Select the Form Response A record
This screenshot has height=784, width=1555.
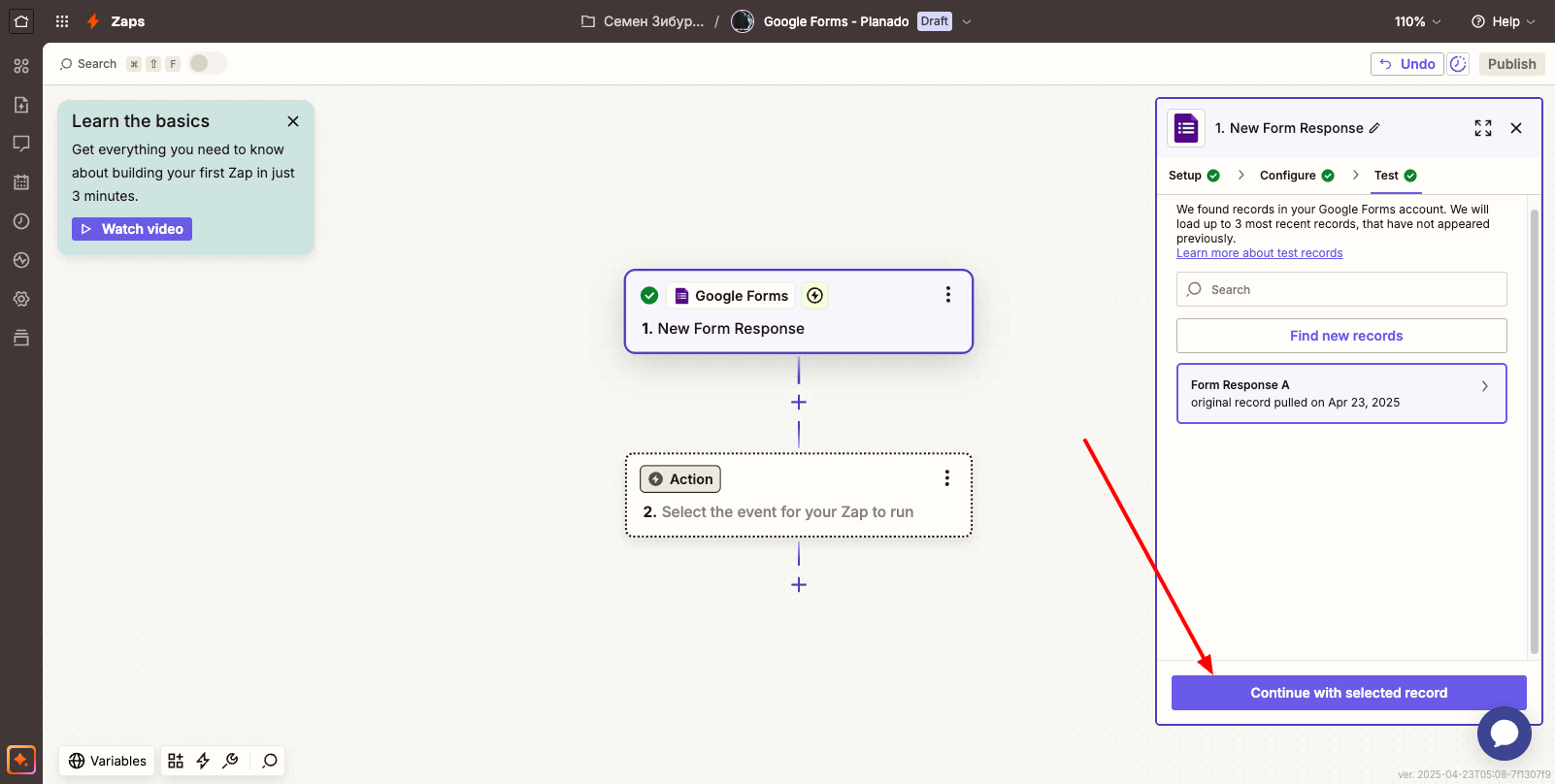1341,394
